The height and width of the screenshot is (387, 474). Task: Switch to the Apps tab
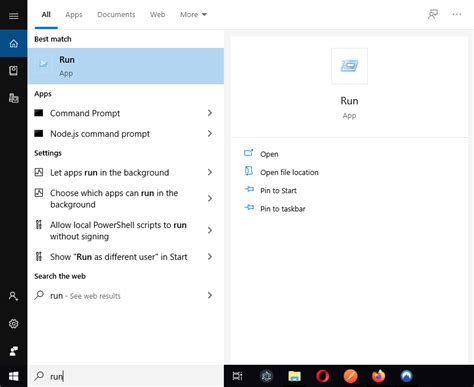point(74,14)
